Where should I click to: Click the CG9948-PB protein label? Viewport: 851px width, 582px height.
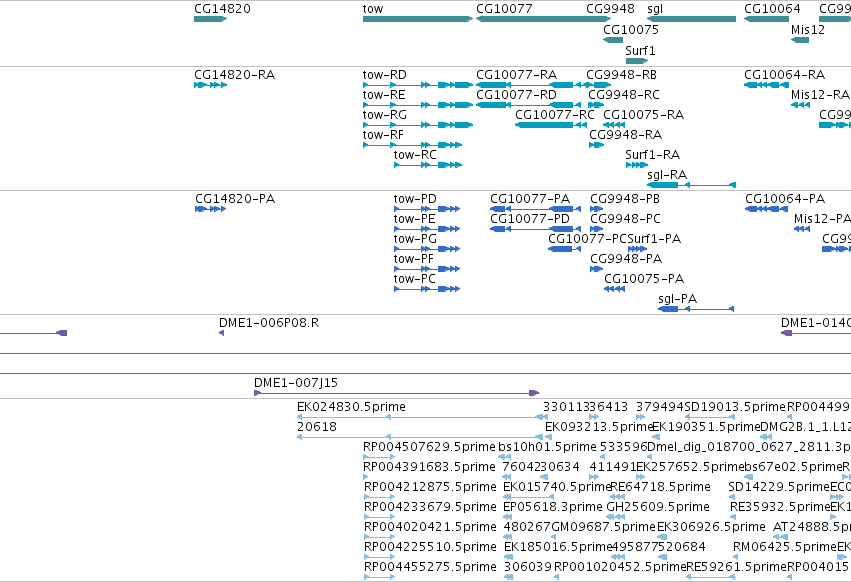625,199
